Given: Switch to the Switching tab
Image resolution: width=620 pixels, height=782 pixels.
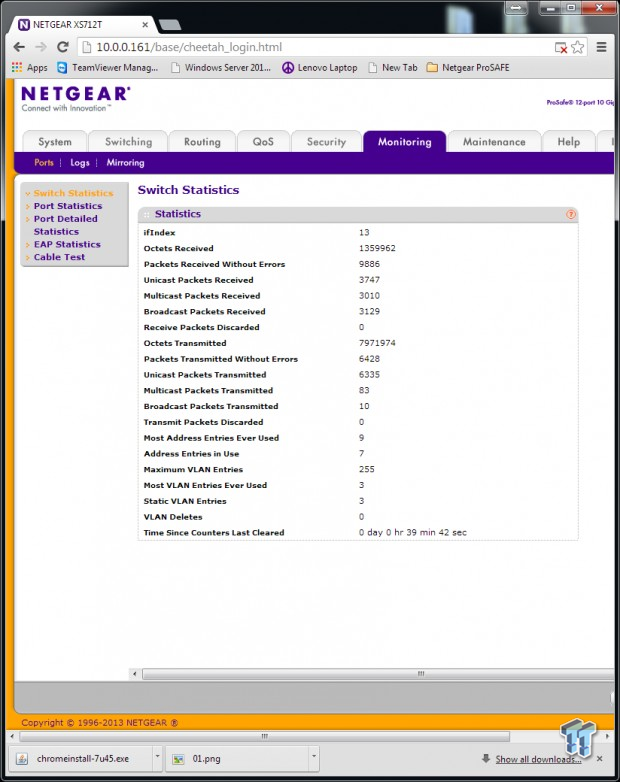Looking at the screenshot, I should 129,142.
